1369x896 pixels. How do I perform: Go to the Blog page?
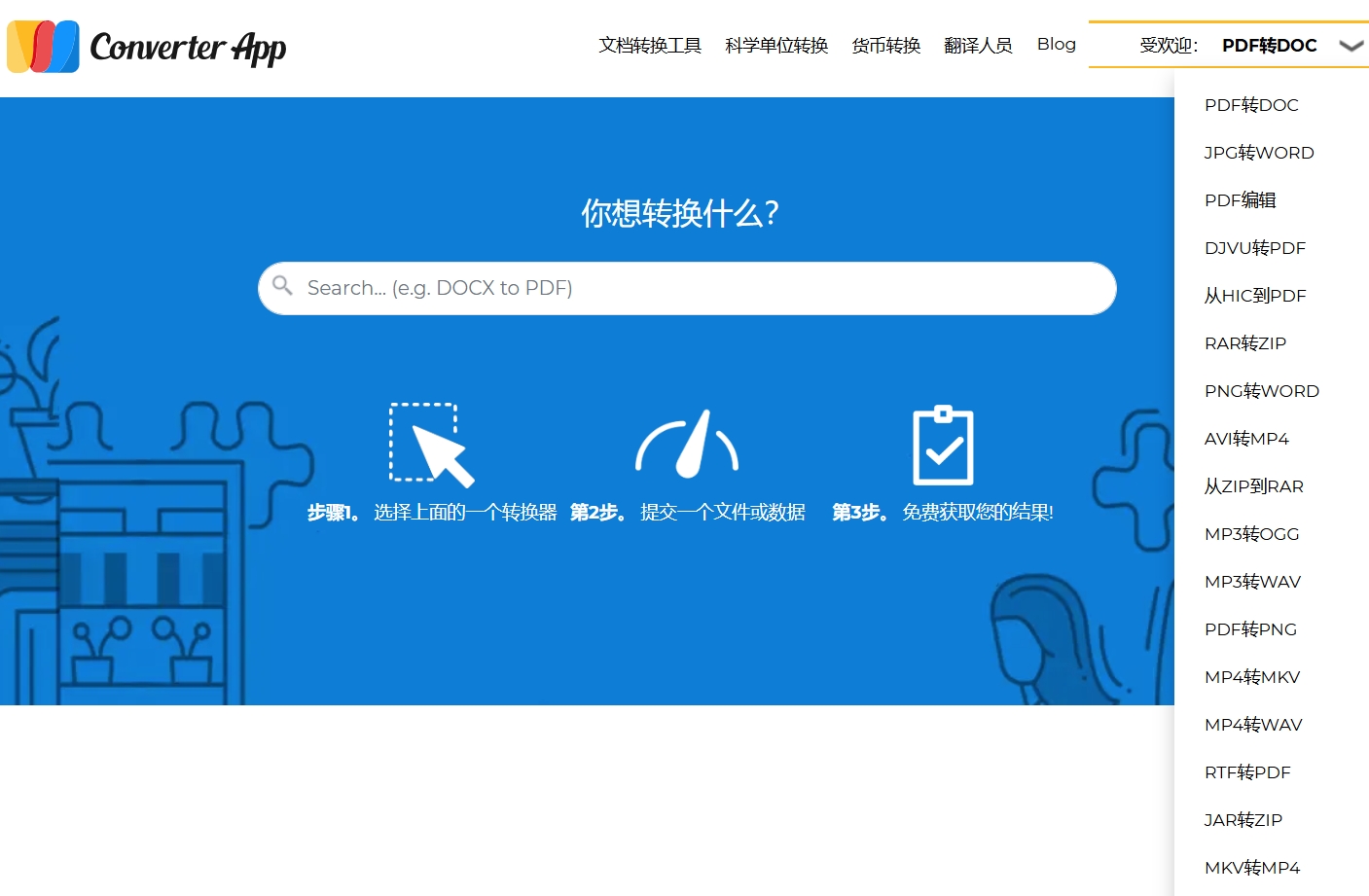pos(1057,45)
